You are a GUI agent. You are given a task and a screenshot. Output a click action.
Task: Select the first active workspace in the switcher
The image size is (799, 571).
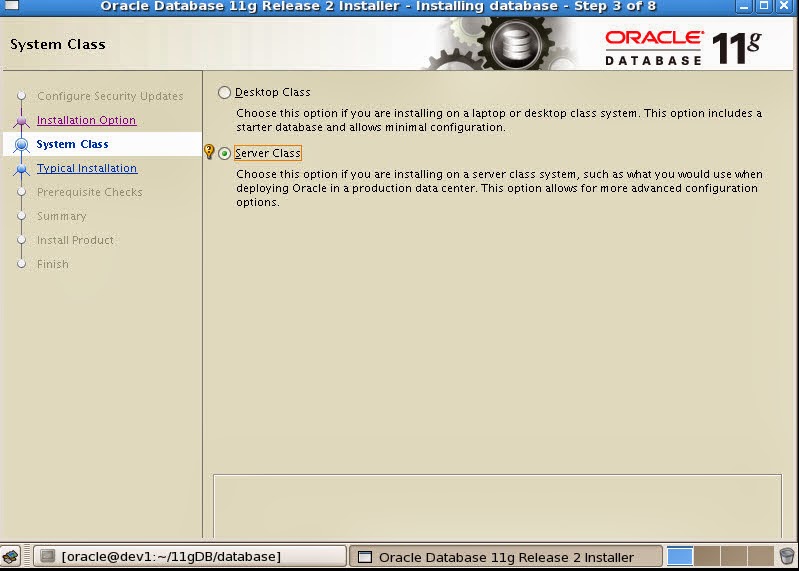[680, 556]
